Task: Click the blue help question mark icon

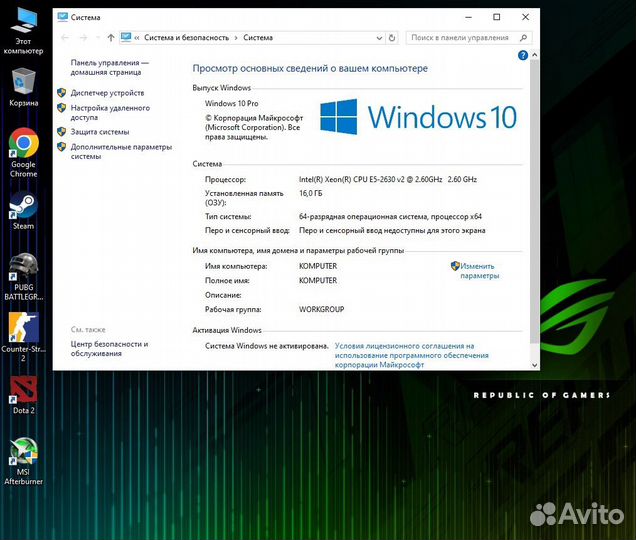Action: pos(523,55)
